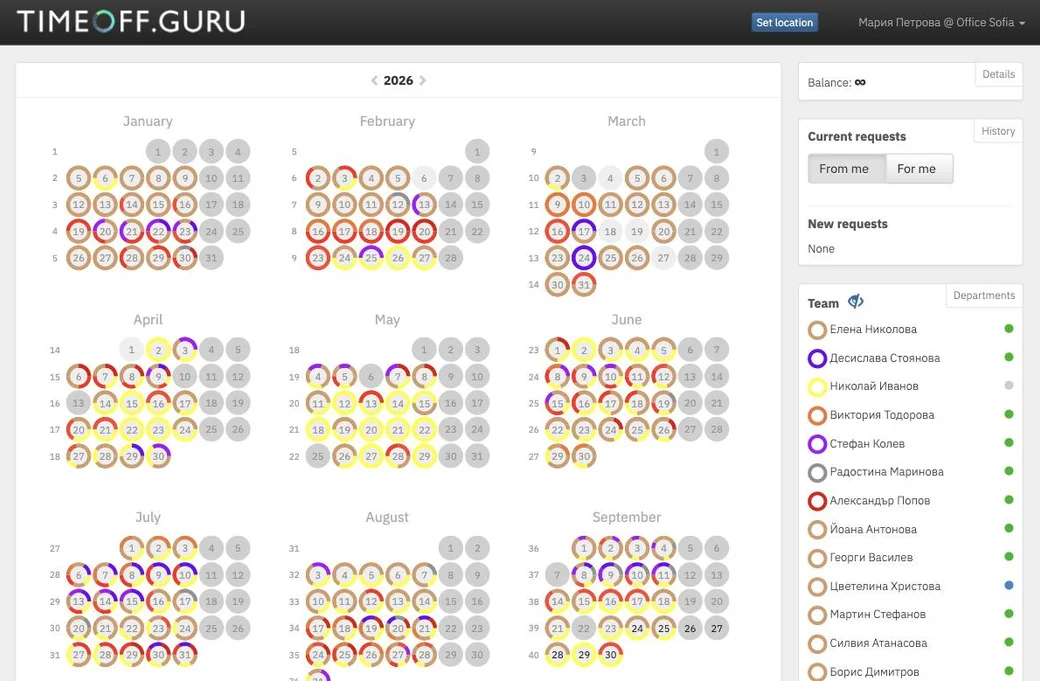Viewport: 1040px width, 681px height.
Task: Pick January 20 on the calendar
Action: pyautogui.click(x=105, y=231)
